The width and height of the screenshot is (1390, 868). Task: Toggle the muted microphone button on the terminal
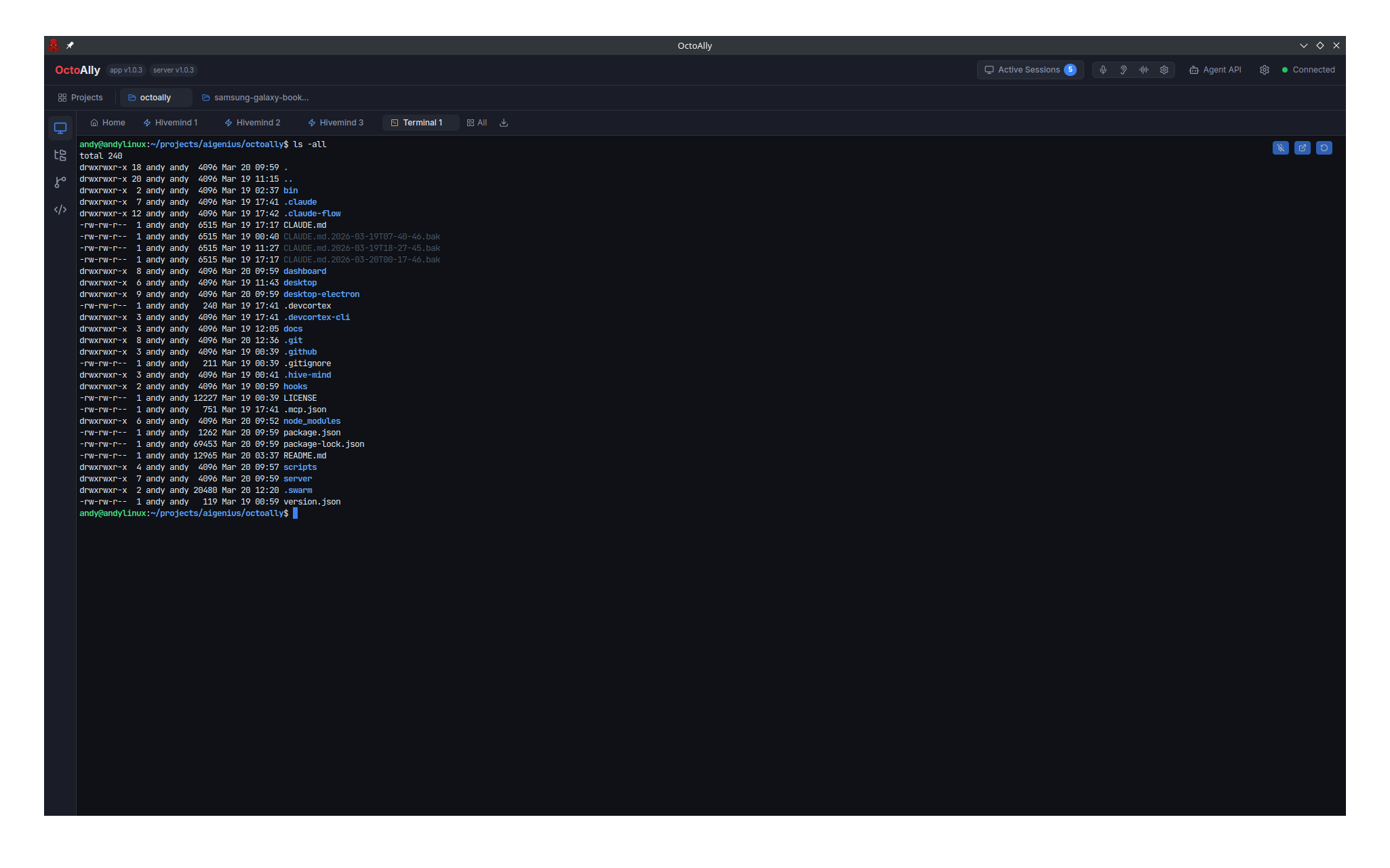tap(1280, 147)
